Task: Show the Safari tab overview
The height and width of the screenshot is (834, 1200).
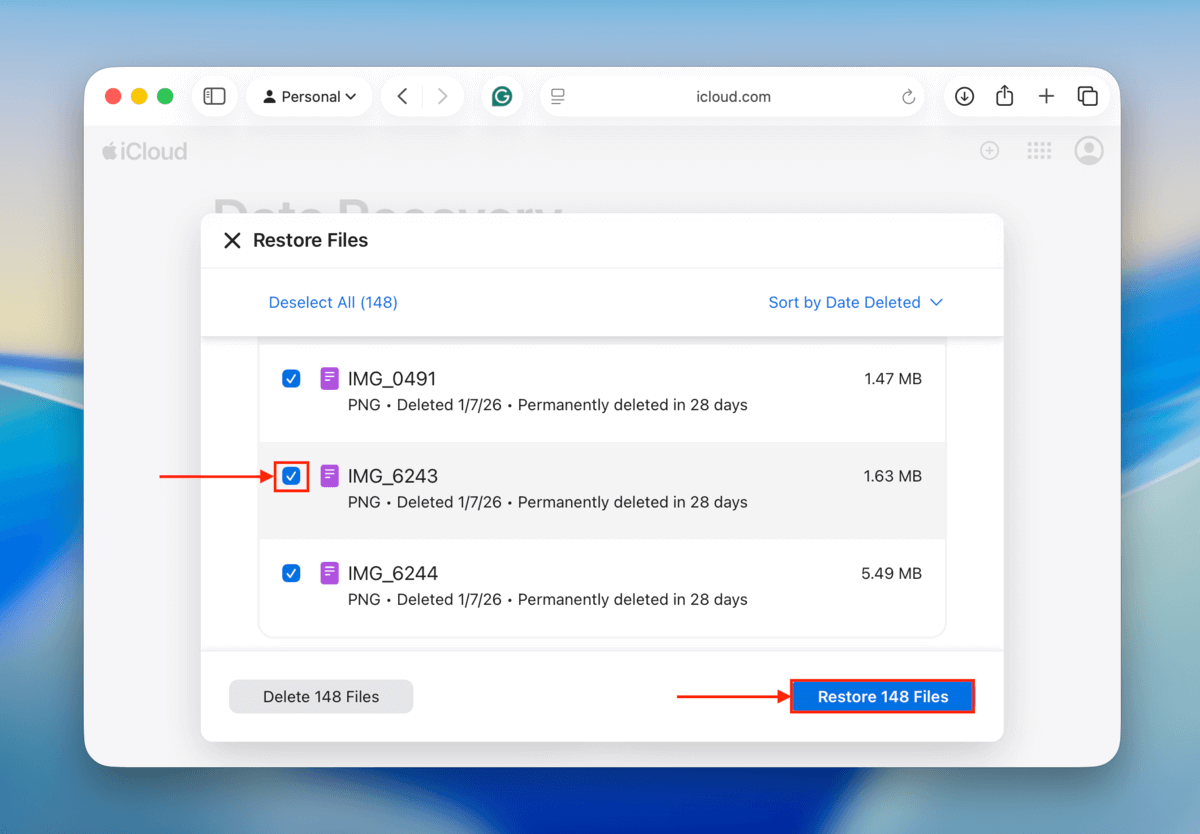Action: 1088,96
